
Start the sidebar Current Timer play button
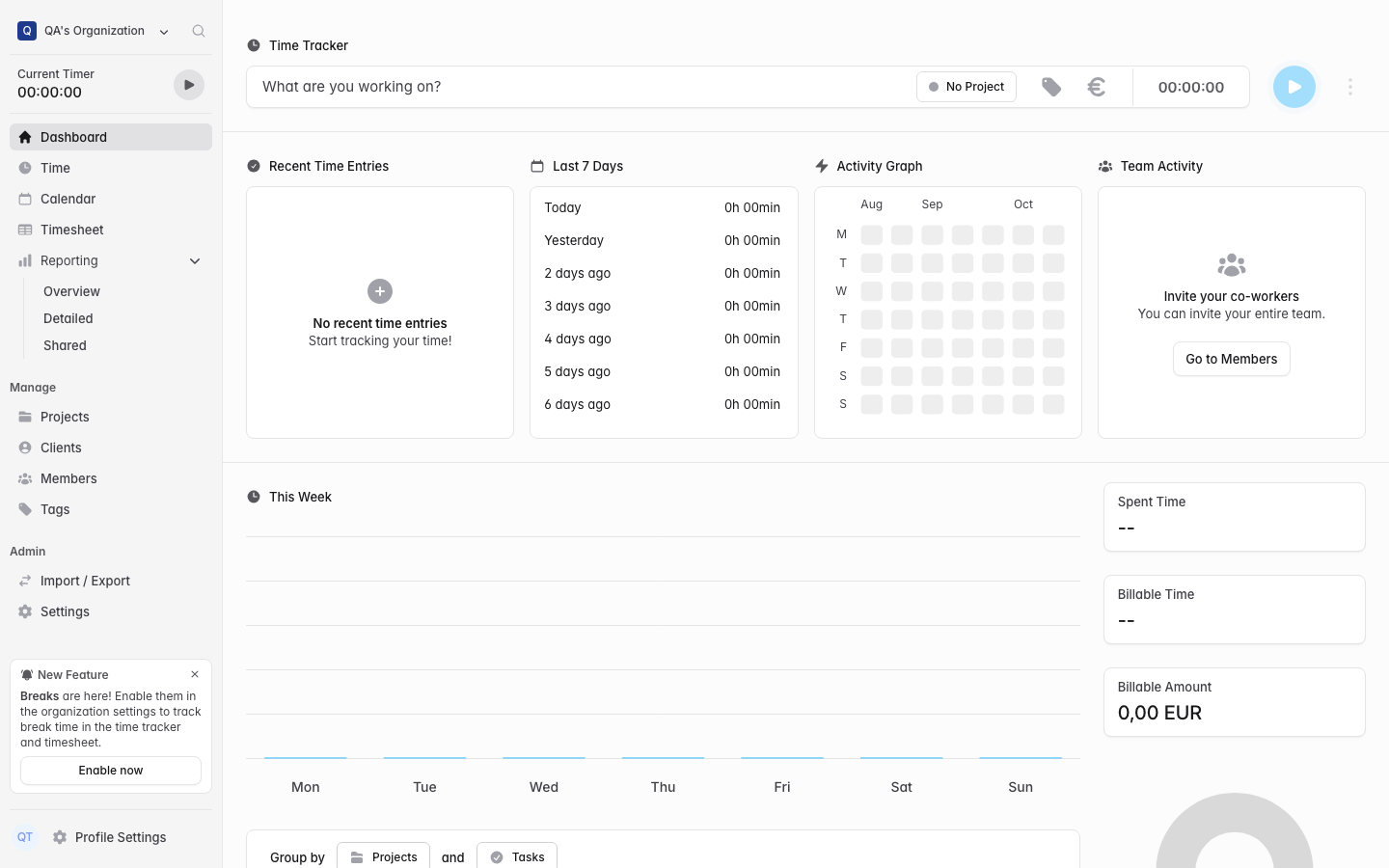(189, 85)
